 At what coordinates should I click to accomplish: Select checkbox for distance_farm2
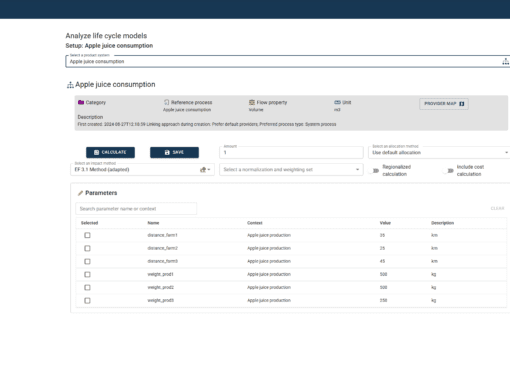pyautogui.click(x=87, y=248)
